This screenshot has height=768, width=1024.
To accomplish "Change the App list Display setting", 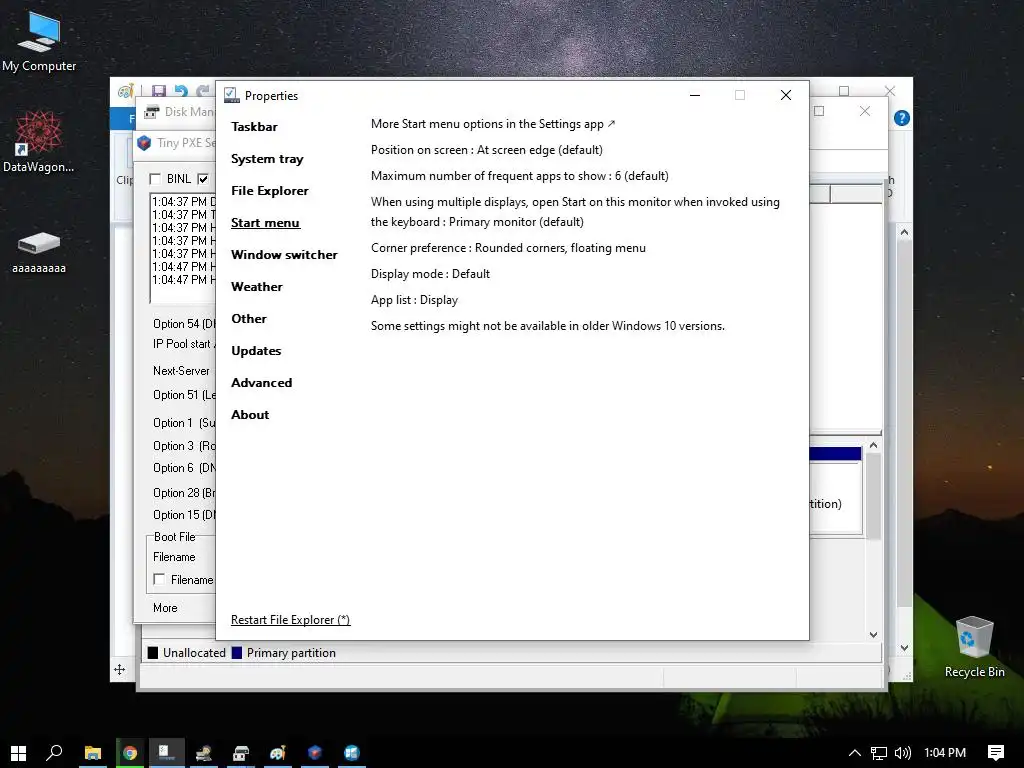I will (414, 300).
